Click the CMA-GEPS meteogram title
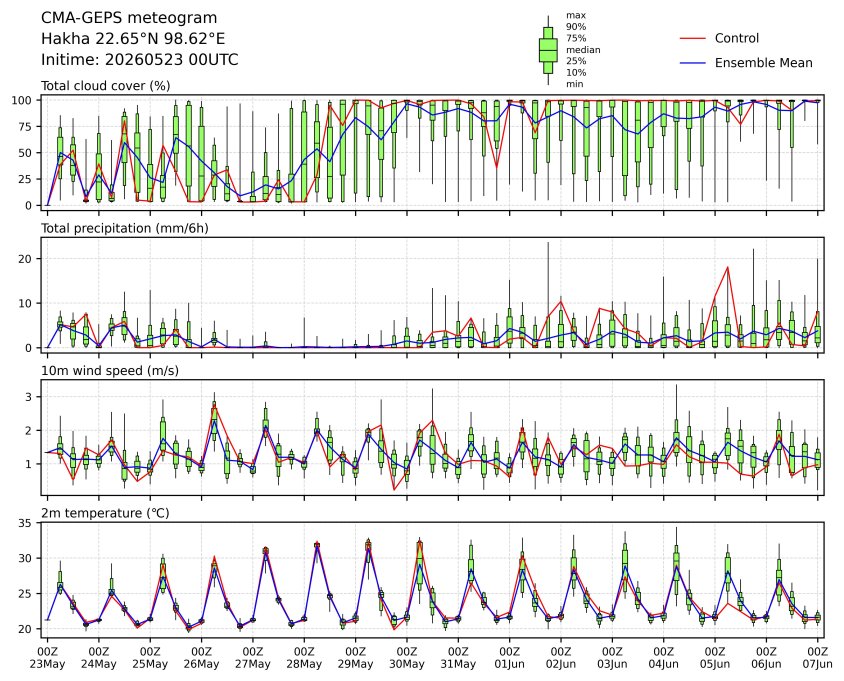 129,18
